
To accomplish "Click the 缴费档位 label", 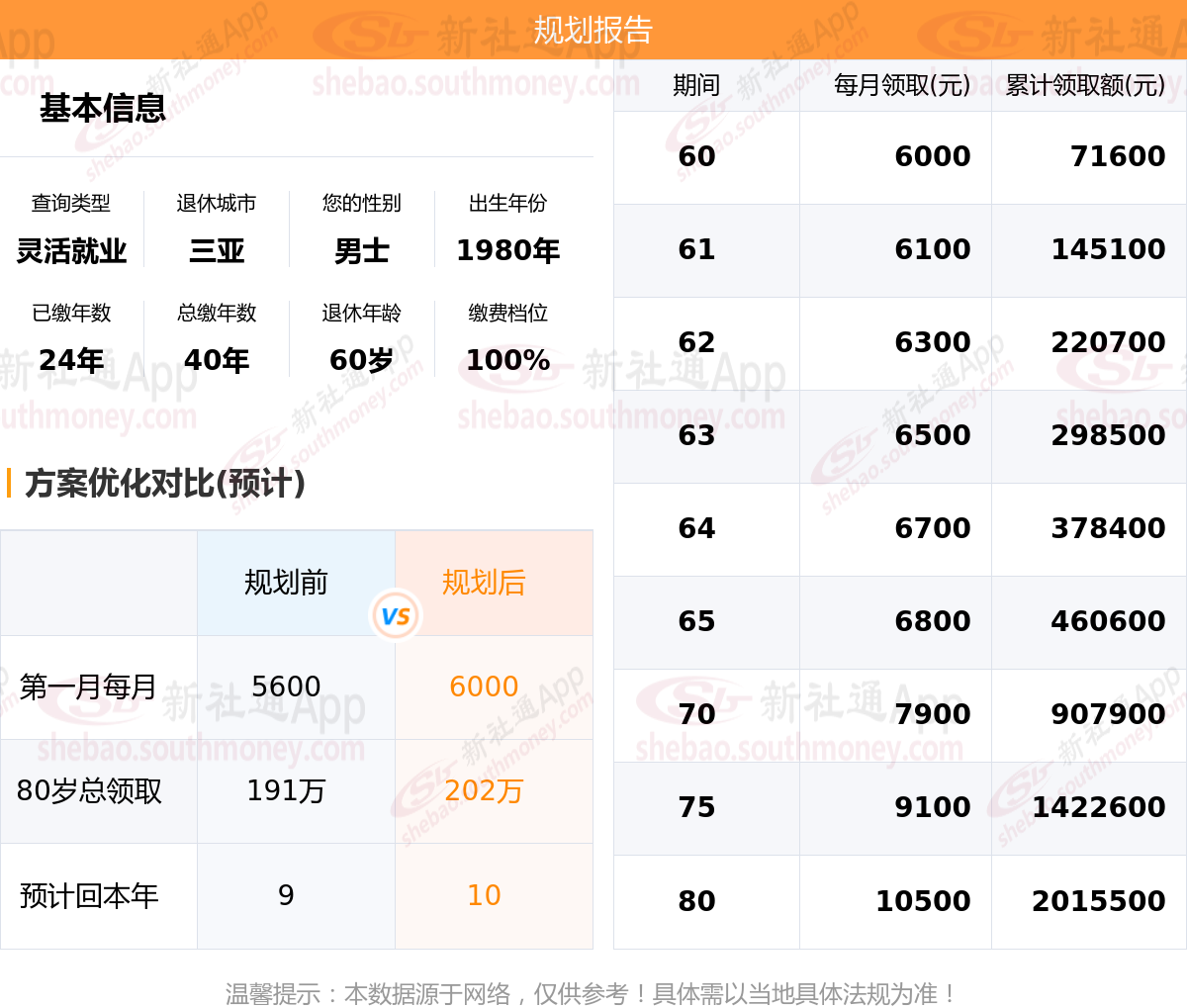I will (507, 313).
